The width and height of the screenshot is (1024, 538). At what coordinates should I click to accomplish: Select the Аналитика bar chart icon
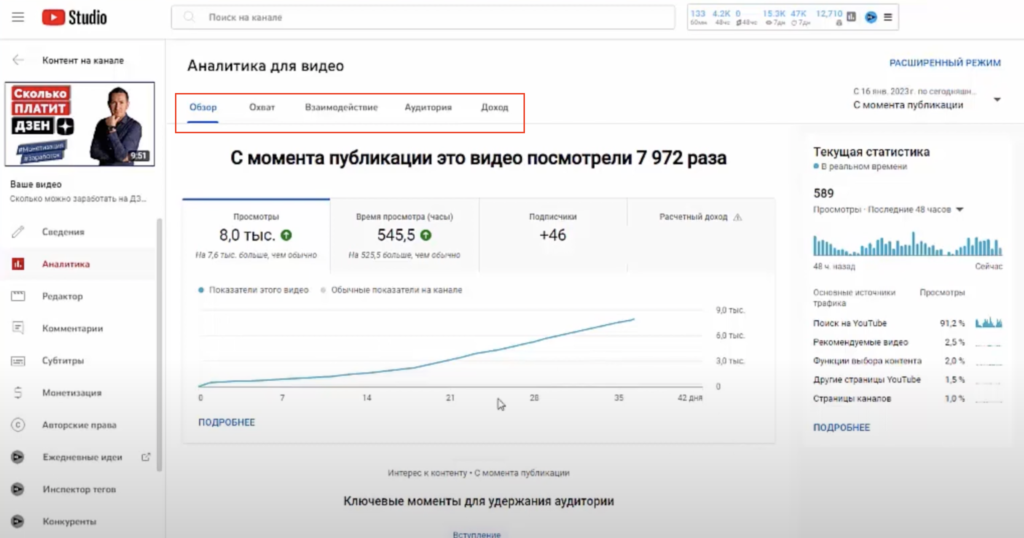click(18, 264)
